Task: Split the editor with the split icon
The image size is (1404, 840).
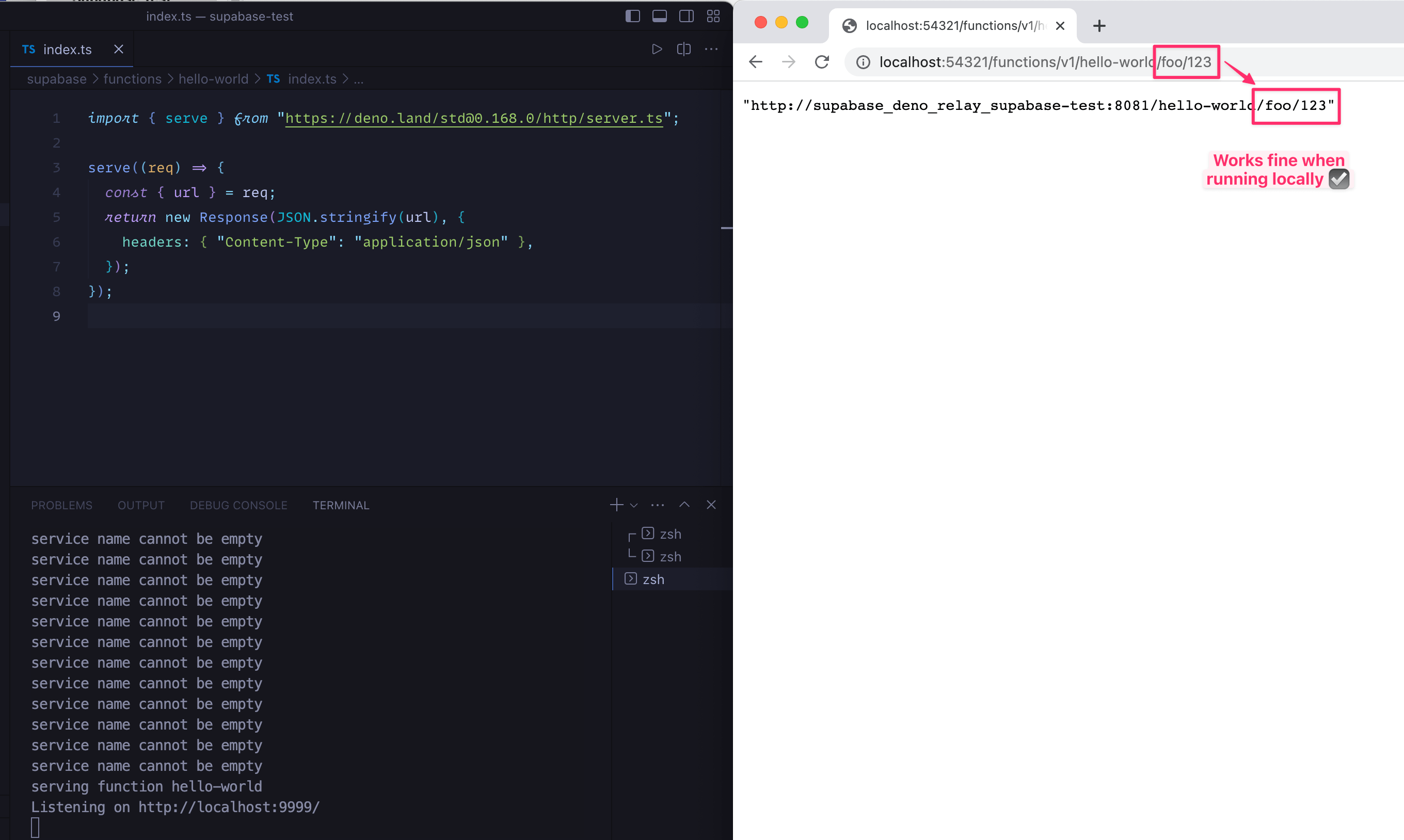Action: [683, 49]
